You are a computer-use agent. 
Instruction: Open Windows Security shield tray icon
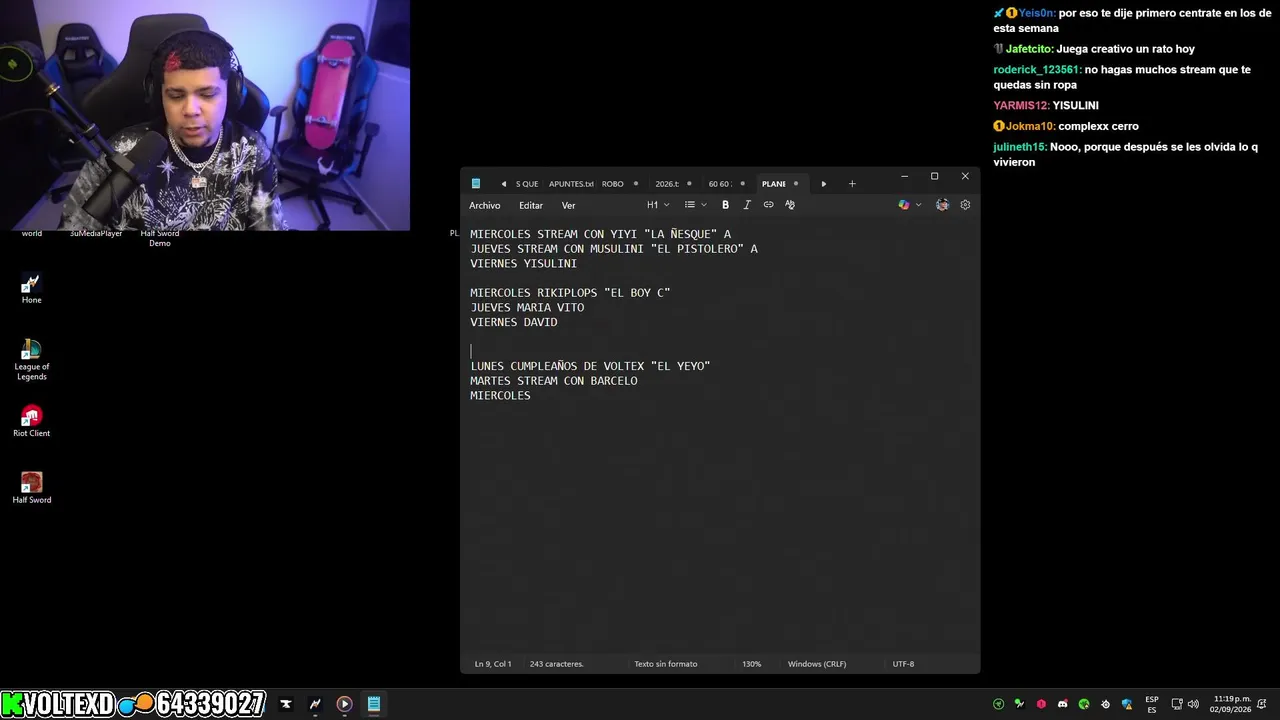coord(1127,704)
